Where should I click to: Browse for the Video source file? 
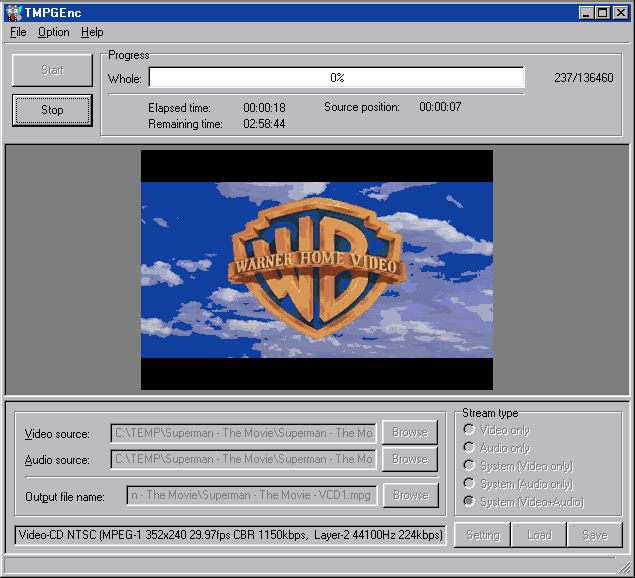click(409, 432)
